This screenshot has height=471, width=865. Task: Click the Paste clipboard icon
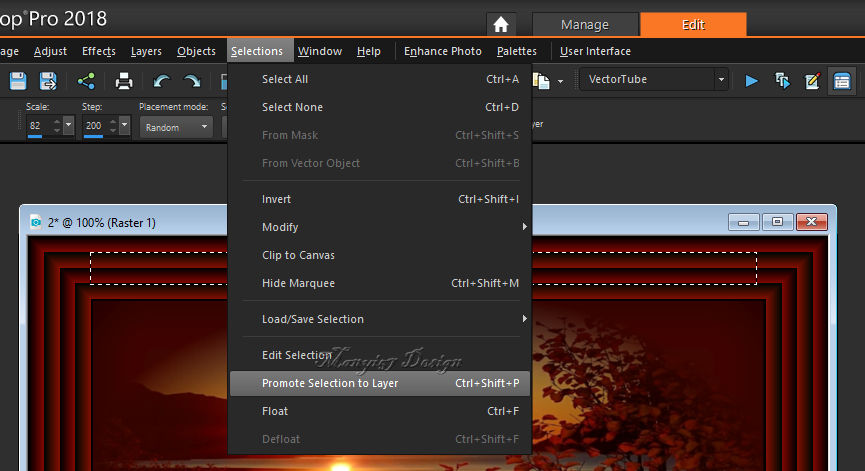(541, 81)
